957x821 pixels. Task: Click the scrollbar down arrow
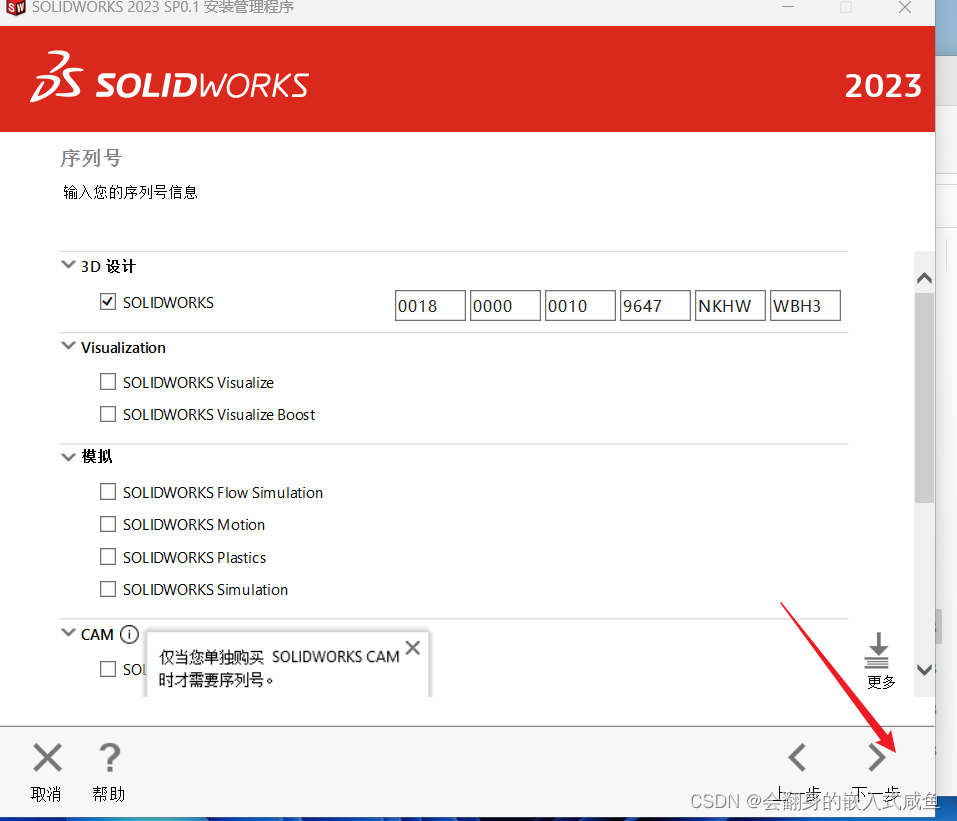tap(924, 670)
